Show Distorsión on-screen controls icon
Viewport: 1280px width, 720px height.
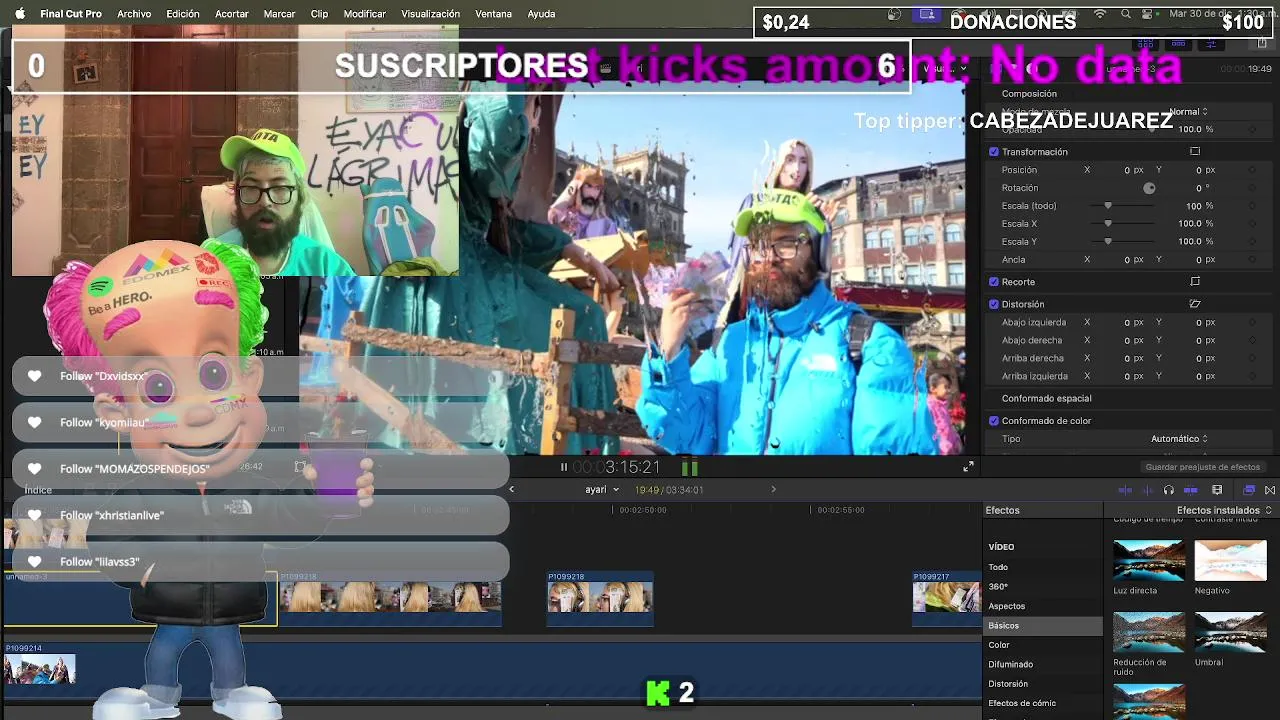1195,304
